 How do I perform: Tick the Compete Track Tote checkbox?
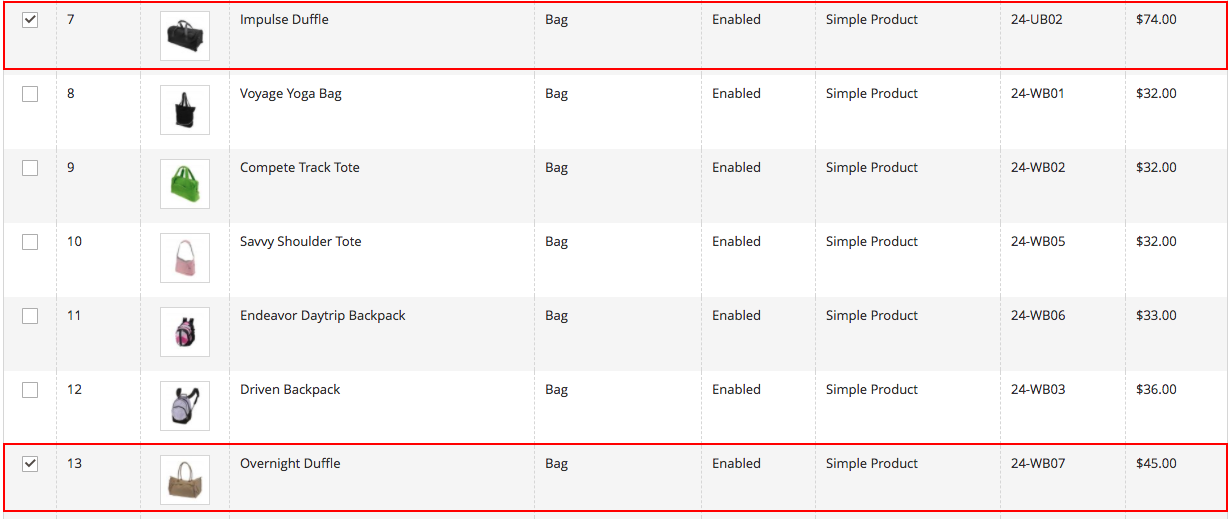pyautogui.click(x=30, y=168)
